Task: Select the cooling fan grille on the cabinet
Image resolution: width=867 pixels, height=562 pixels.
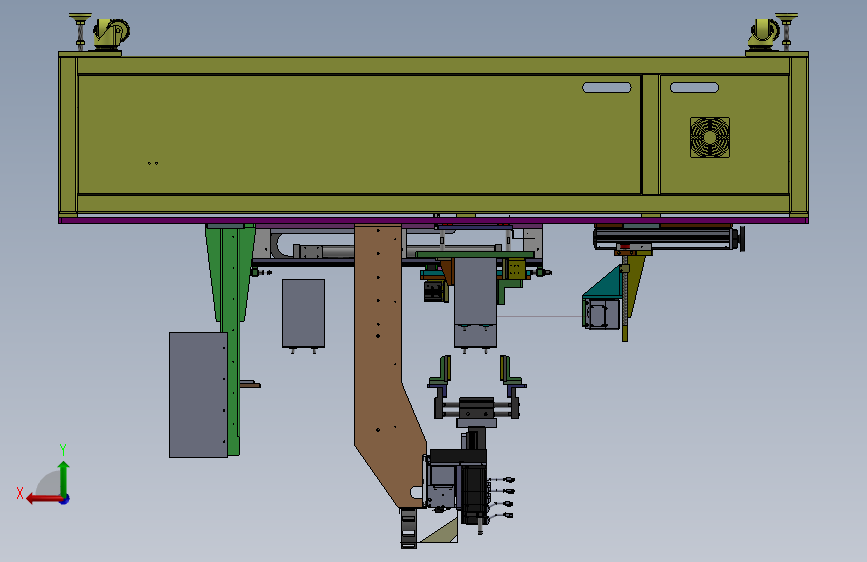Action: (x=710, y=137)
